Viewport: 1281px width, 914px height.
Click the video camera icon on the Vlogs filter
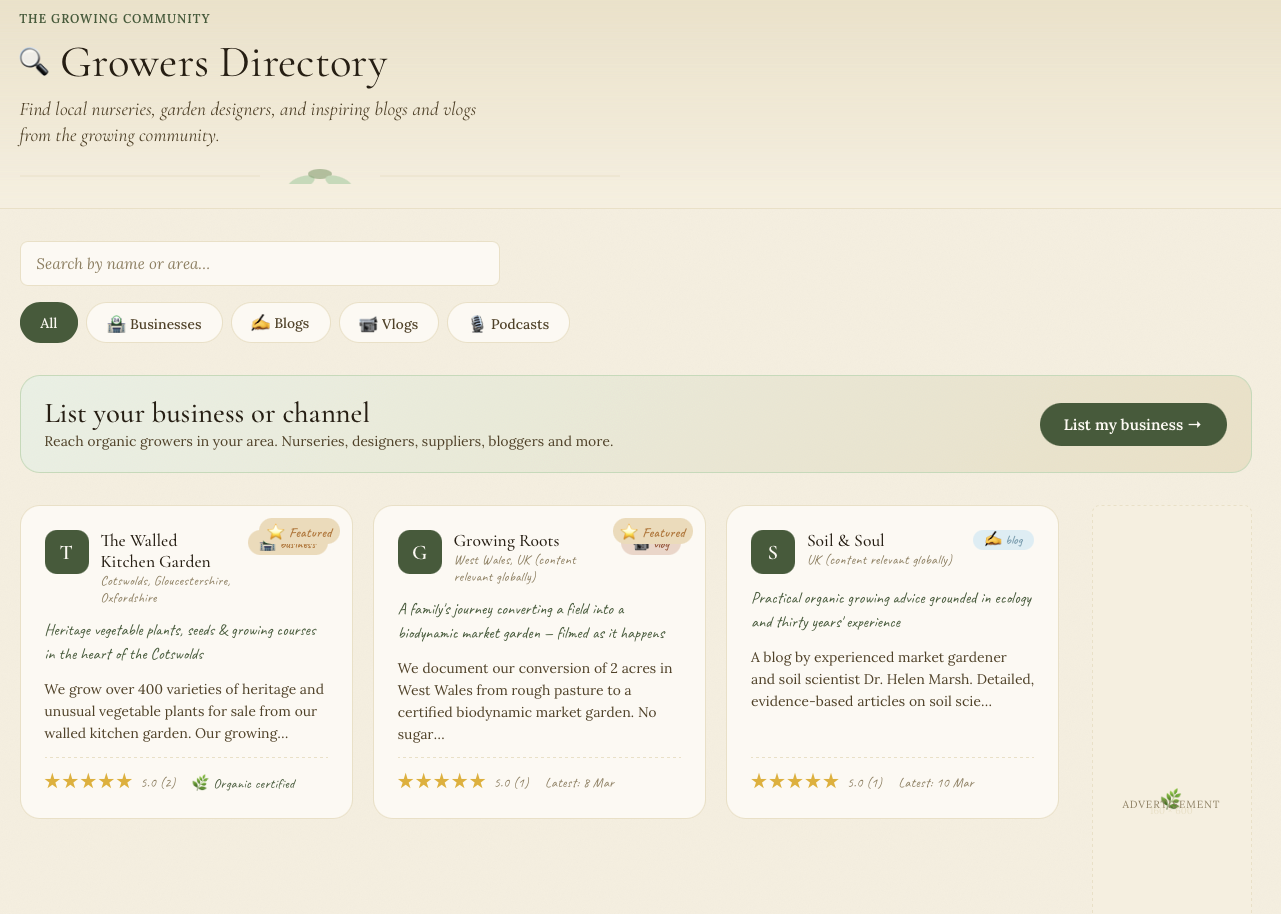point(368,324)
